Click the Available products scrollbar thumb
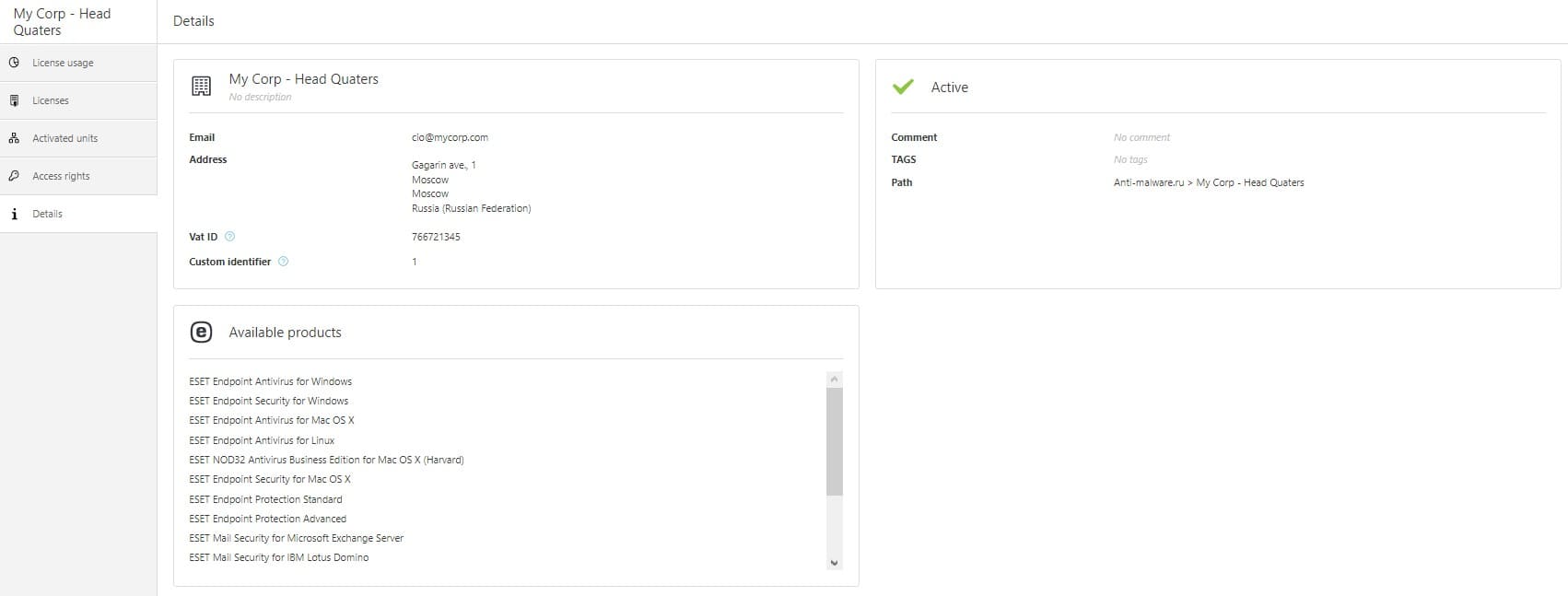 (x=835, y=442)
